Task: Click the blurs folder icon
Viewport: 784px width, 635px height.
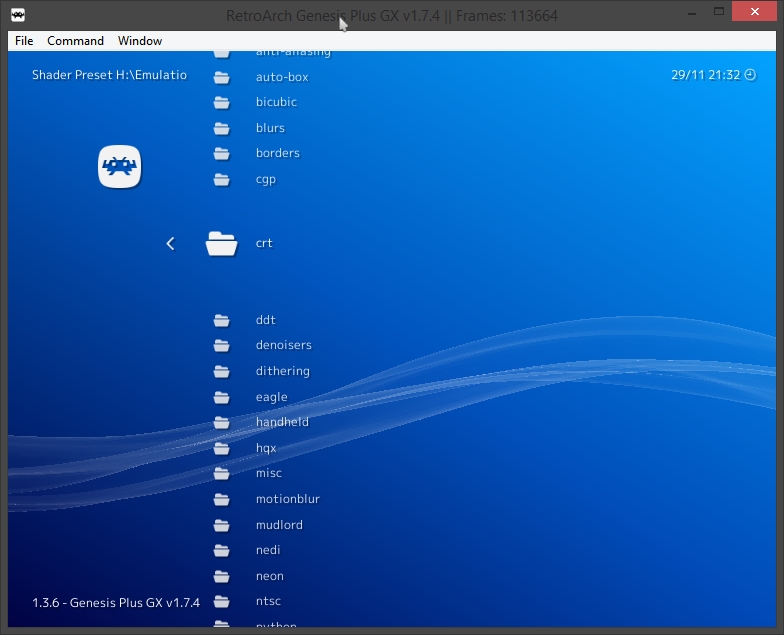Action: pyautogui.click(x=222, y=128)
